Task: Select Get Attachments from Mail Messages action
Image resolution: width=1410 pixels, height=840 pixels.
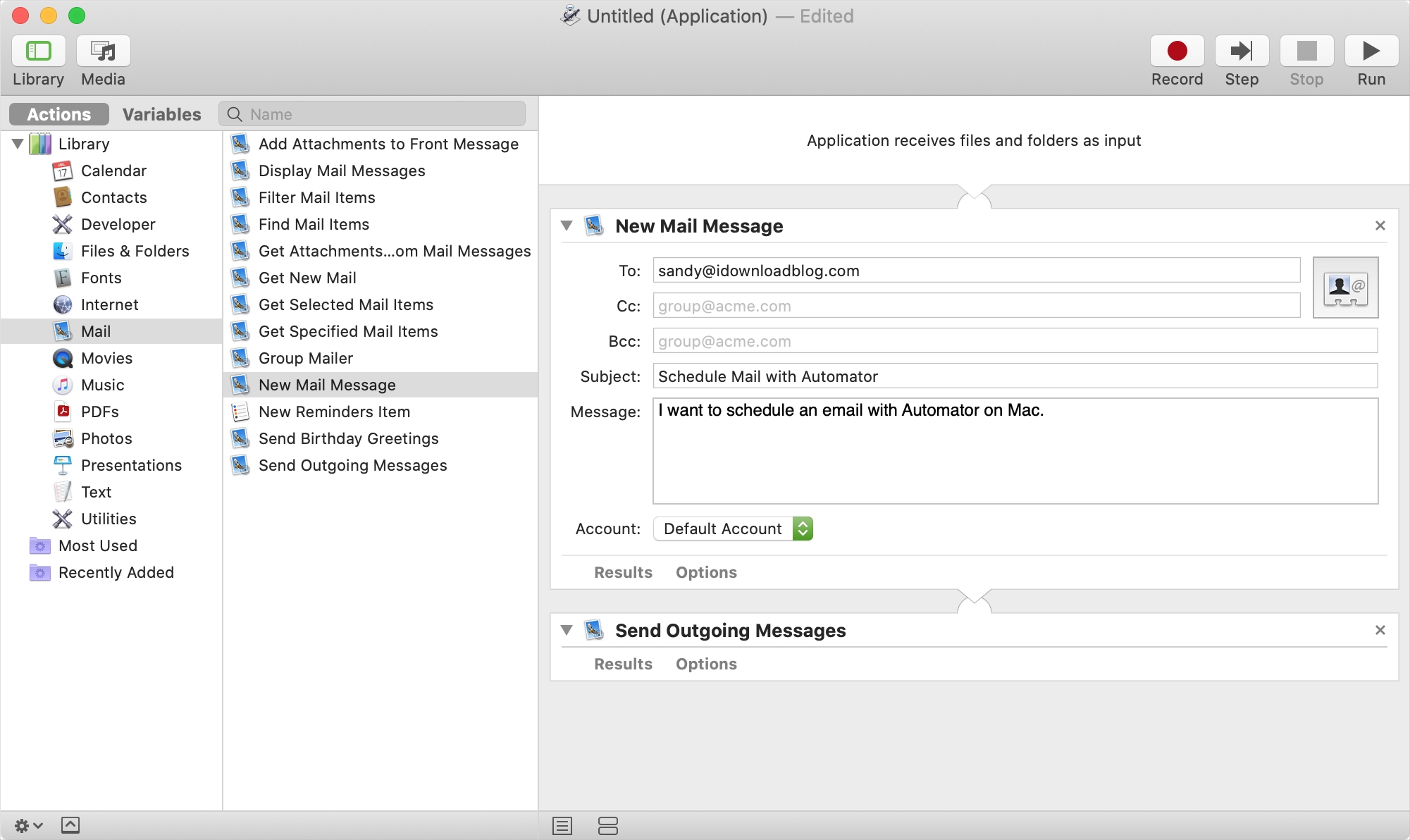Action: 381,251
